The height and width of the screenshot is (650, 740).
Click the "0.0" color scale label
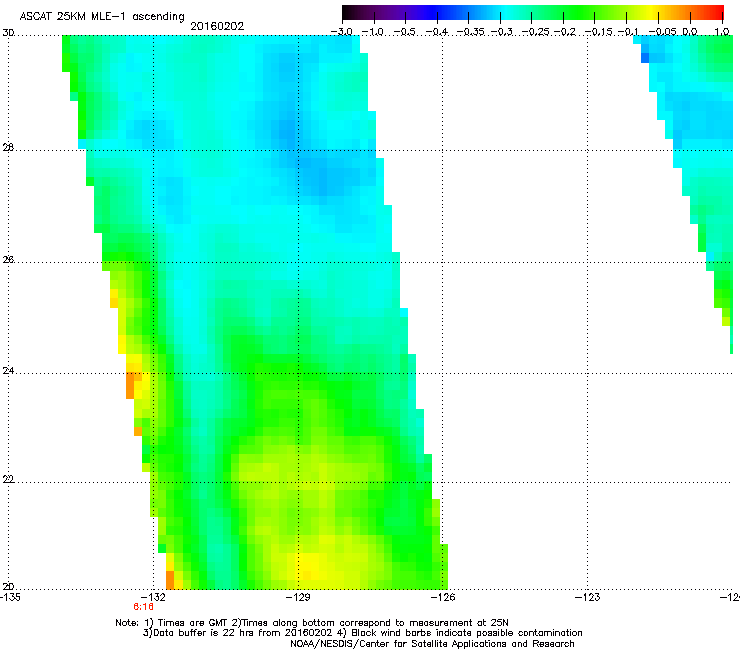(690, 32)
